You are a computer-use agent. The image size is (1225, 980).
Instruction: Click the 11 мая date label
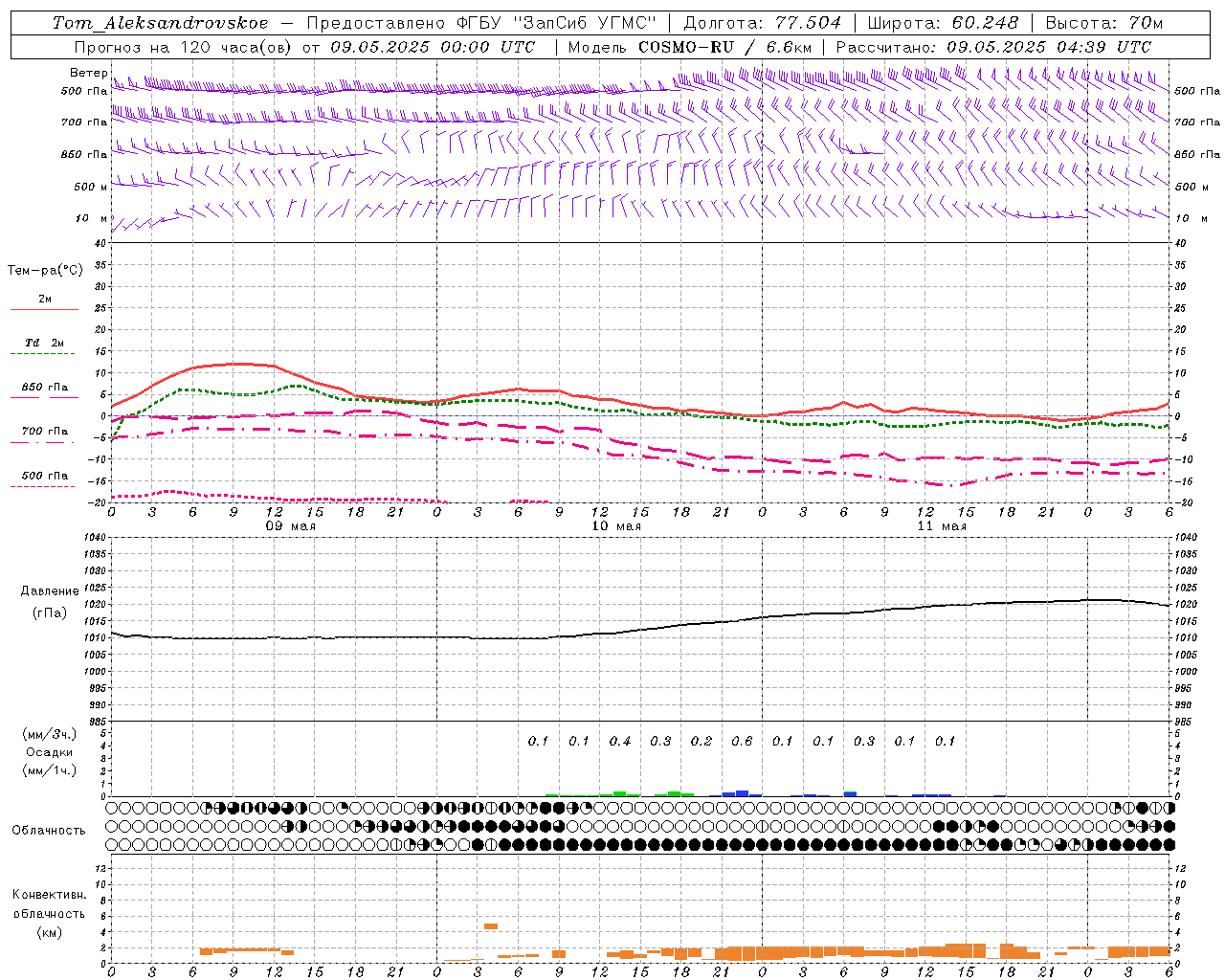tap(941, 526)
